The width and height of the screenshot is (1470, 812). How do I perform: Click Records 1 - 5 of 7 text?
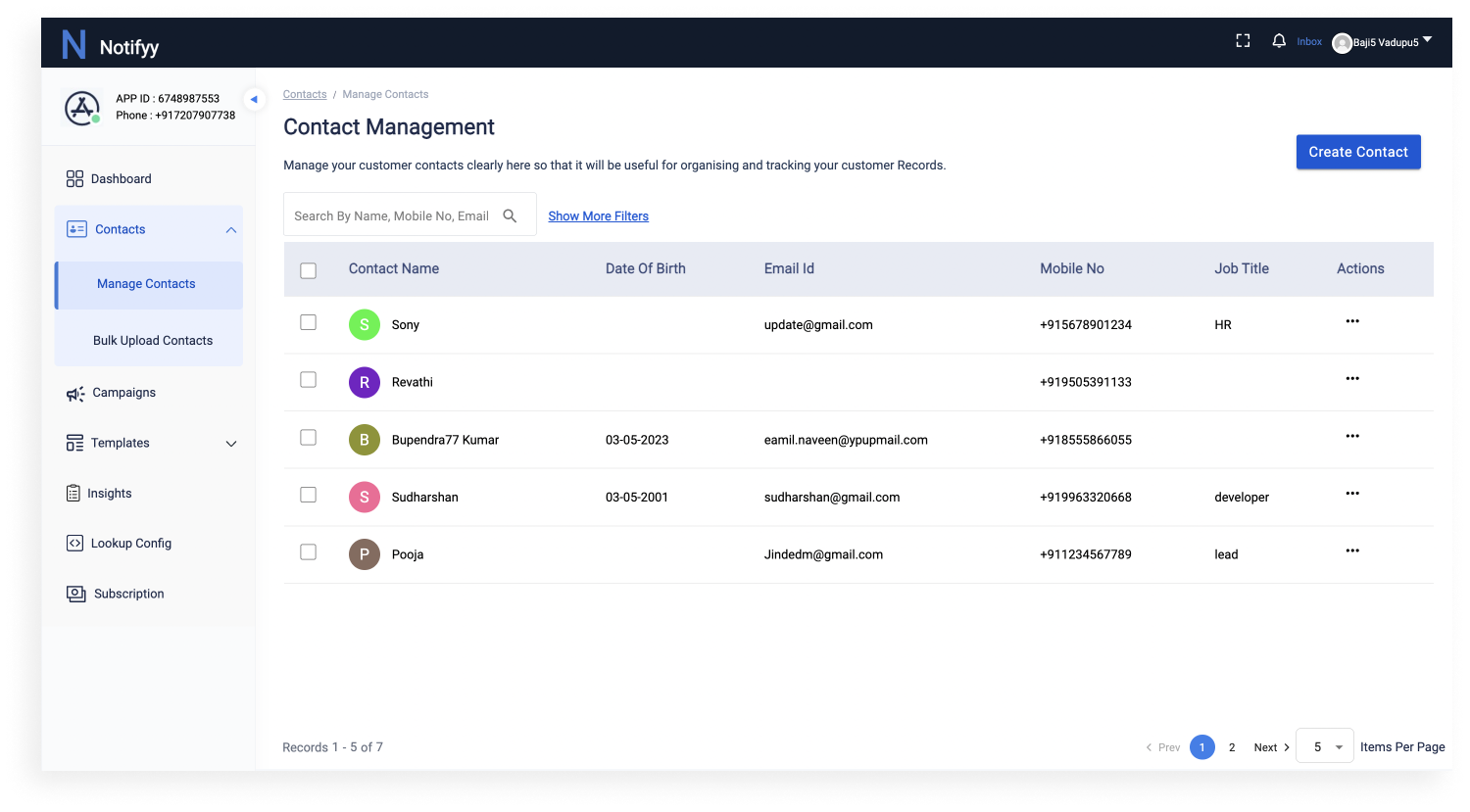click(333, 747)
